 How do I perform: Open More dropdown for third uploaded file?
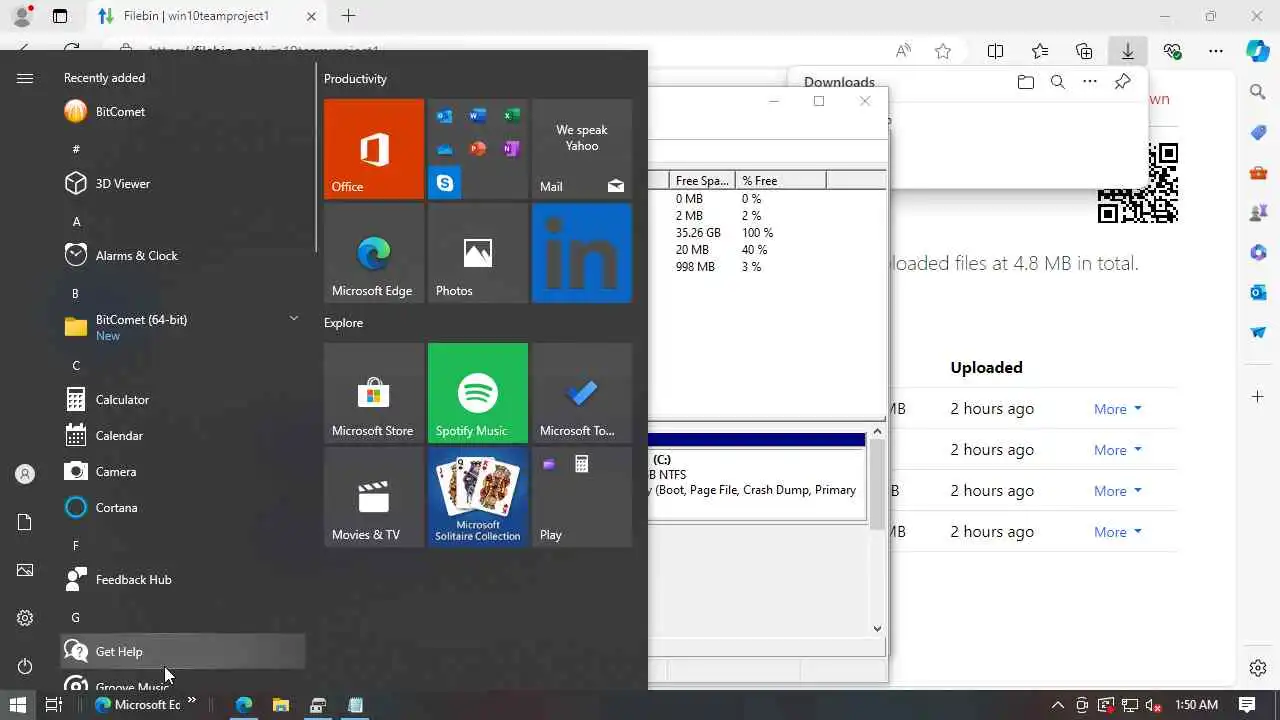pyautogui.click(x=1117, y=491)
